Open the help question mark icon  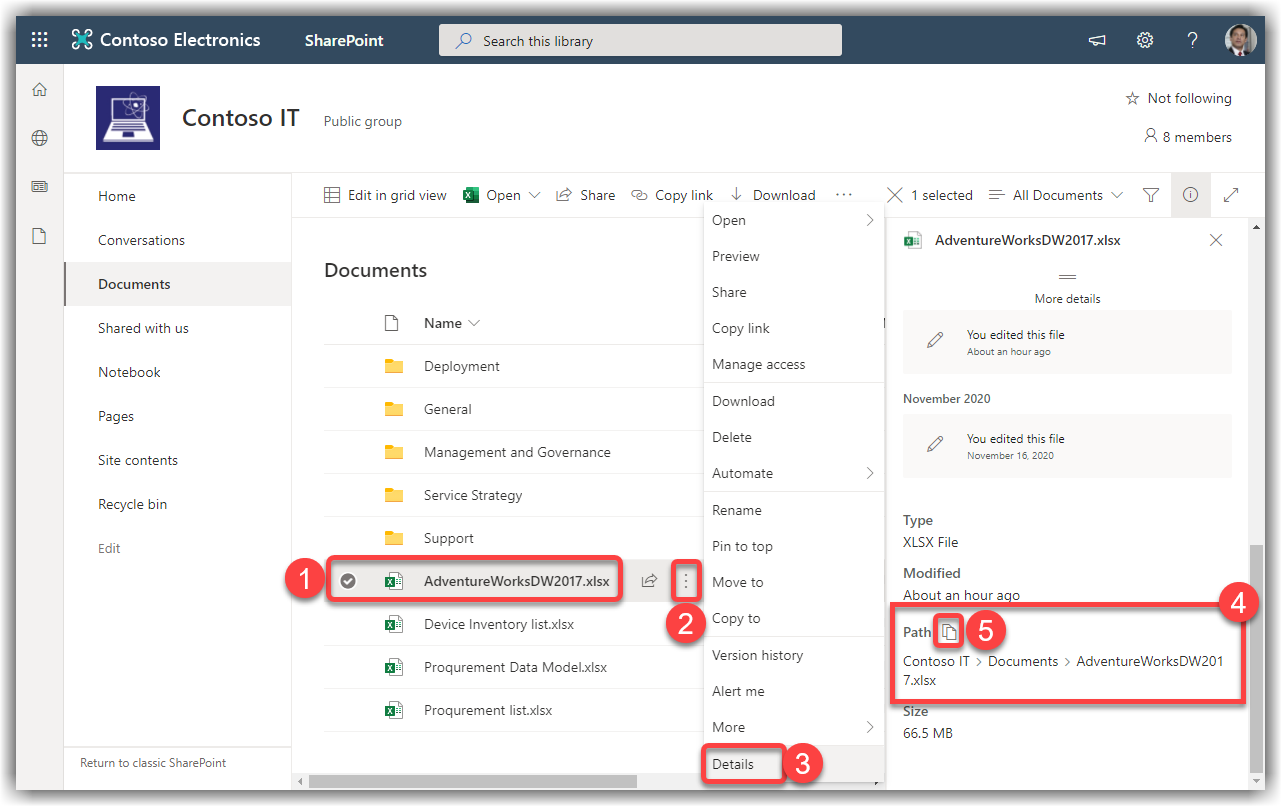coord(1193,41)
